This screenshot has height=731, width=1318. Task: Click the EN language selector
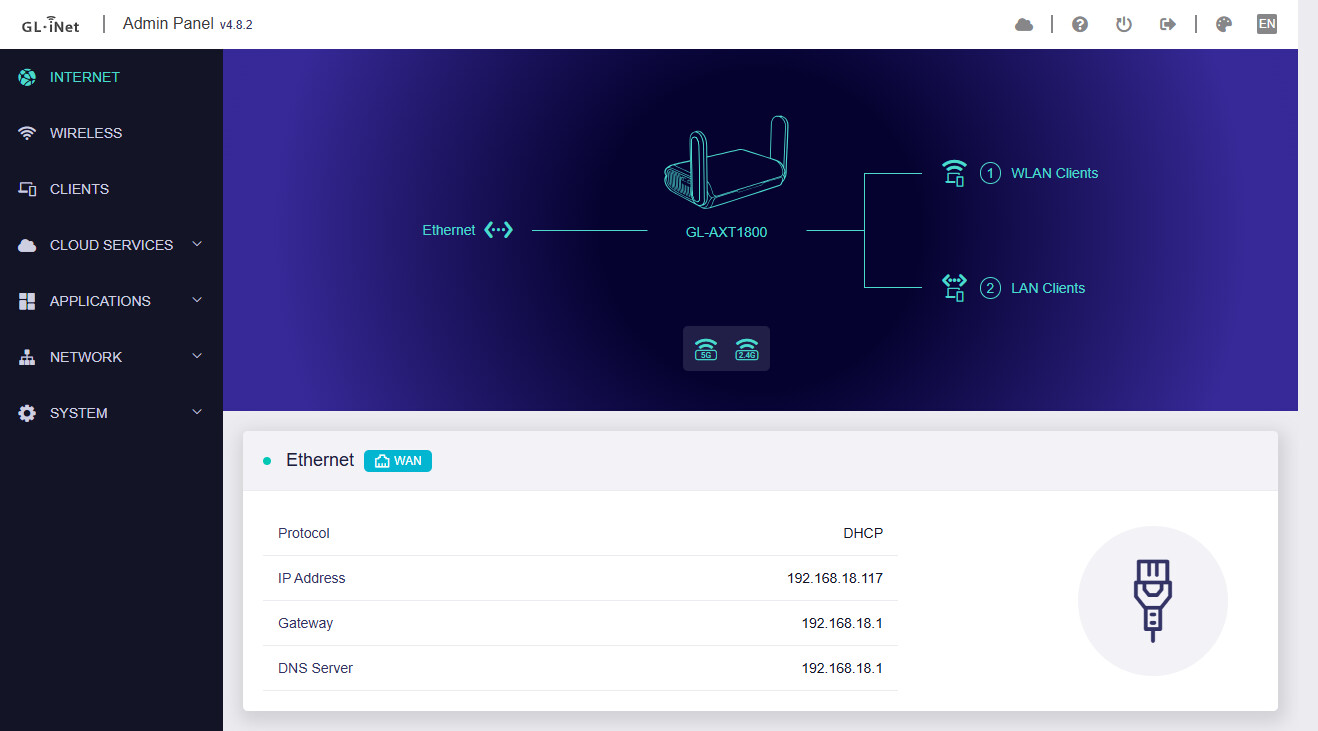click(1266, 24)
